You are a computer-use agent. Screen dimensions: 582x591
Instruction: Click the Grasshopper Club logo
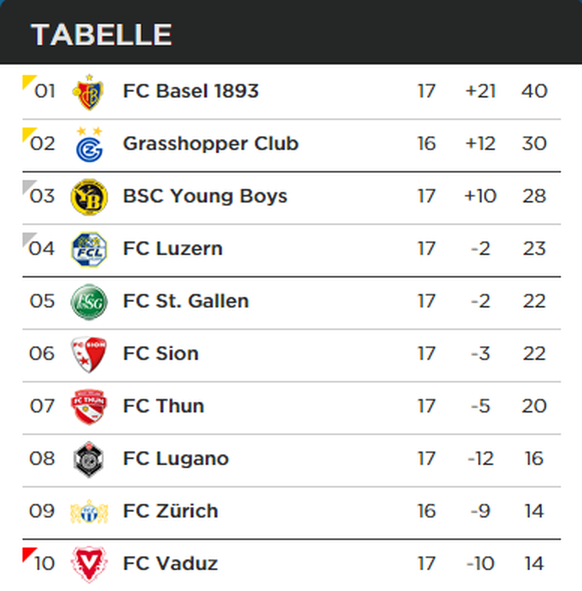tap(89, 144)
